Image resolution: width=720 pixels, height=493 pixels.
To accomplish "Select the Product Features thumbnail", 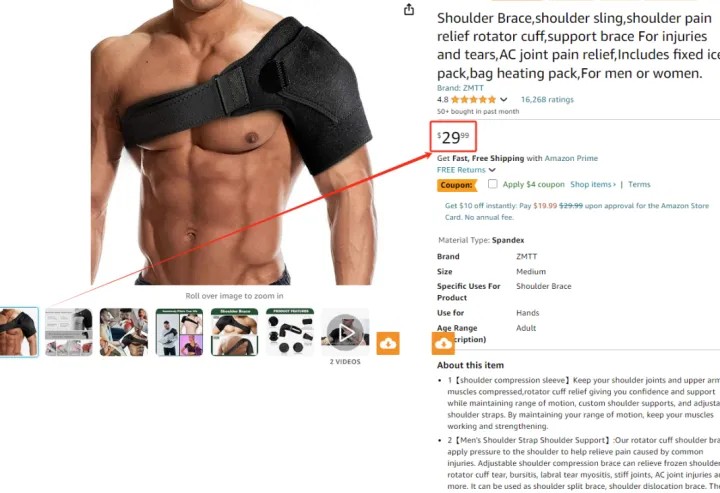I will pyautogui.click(x=290, y=332).
